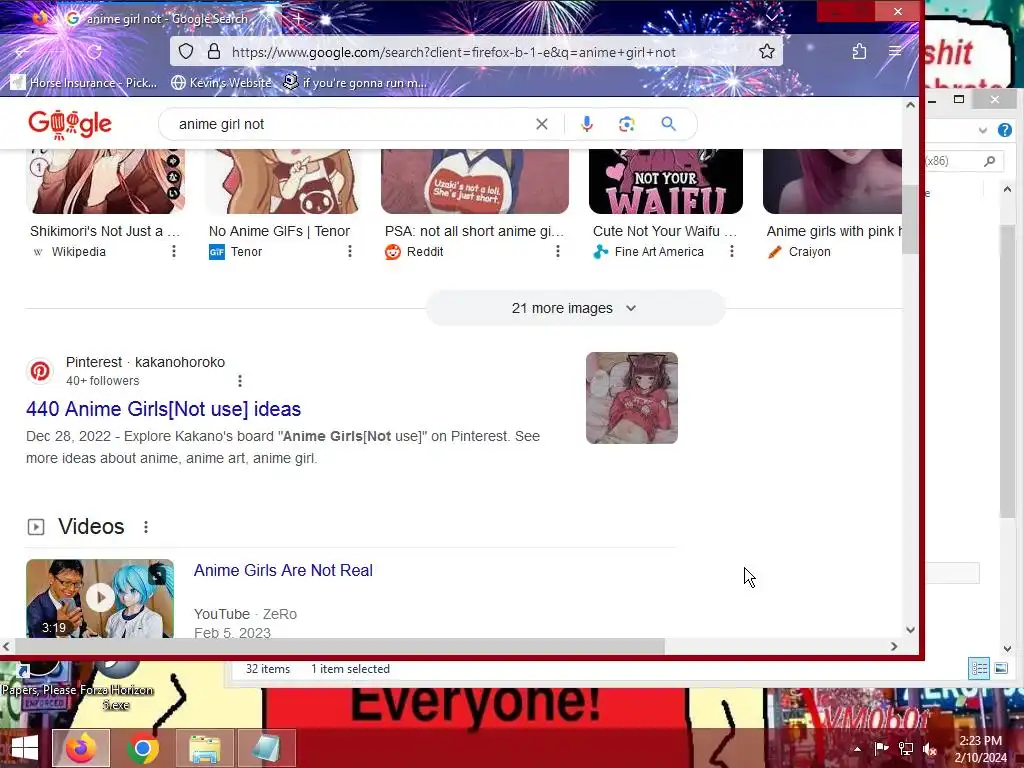Image resolution: width=1024 pixels, height=768 pixels.
Task: Expand the Explorer ribbon chevron
Action: [x=982, y=131]
